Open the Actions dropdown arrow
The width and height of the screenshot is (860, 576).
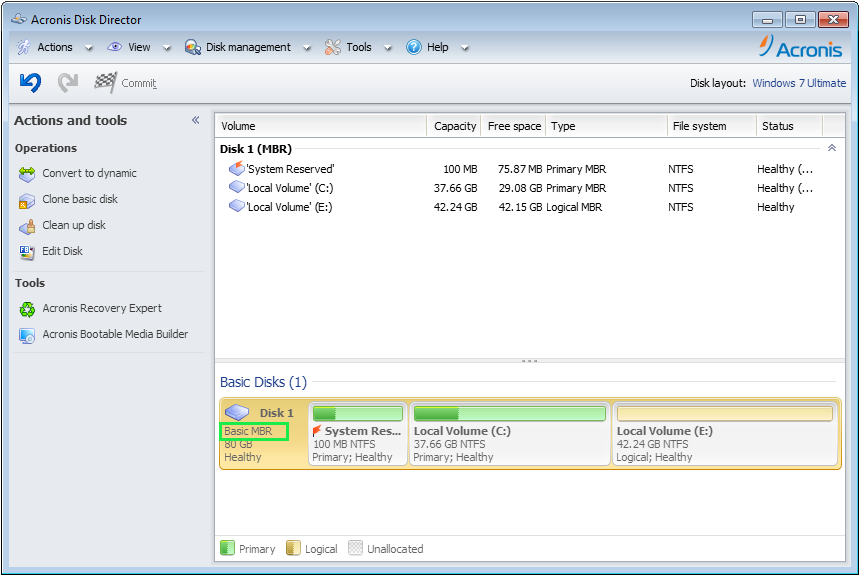[88, 47]
